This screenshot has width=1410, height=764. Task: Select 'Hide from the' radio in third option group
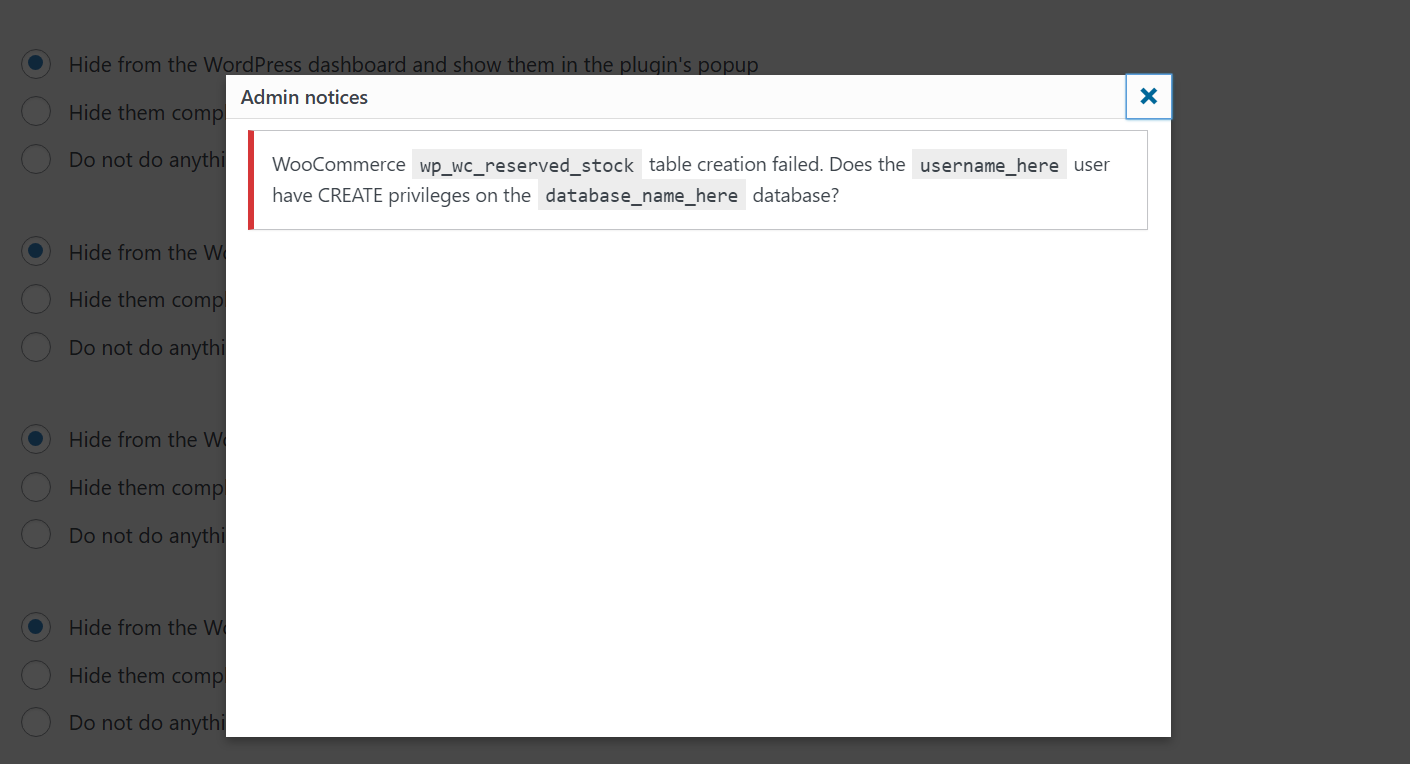36,438
